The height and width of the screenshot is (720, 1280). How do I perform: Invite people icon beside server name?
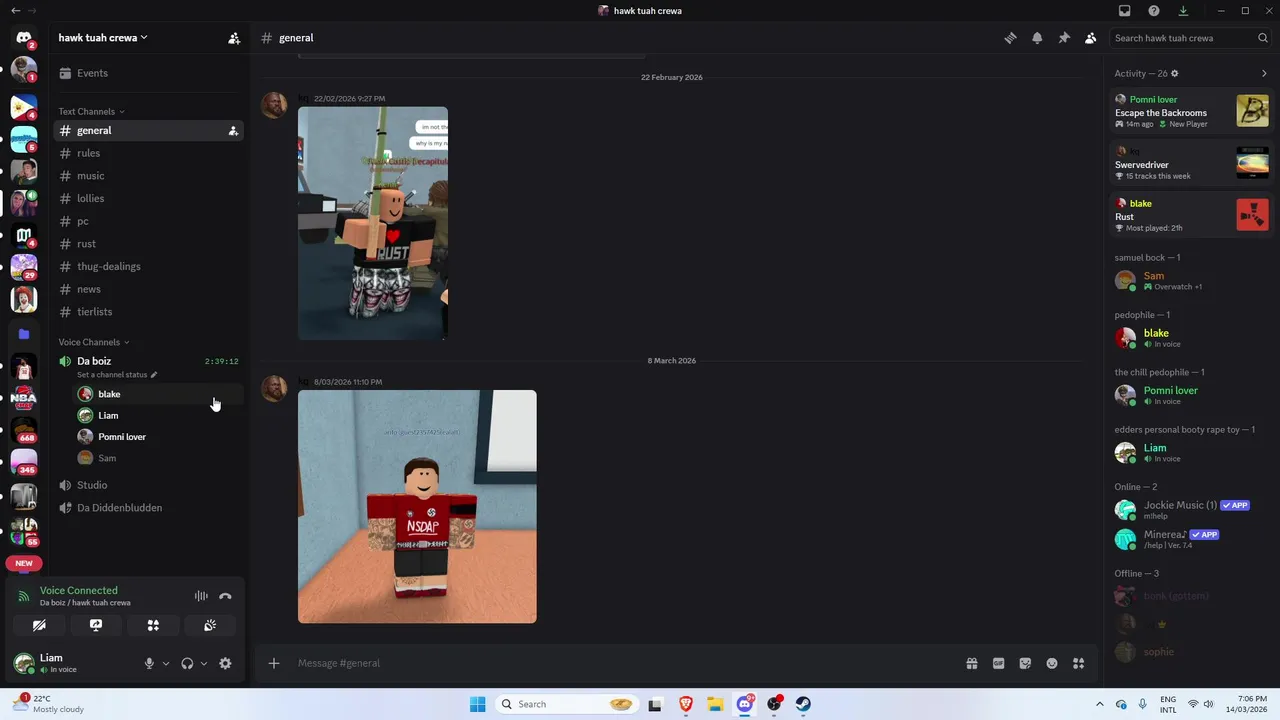click(234, 38)
